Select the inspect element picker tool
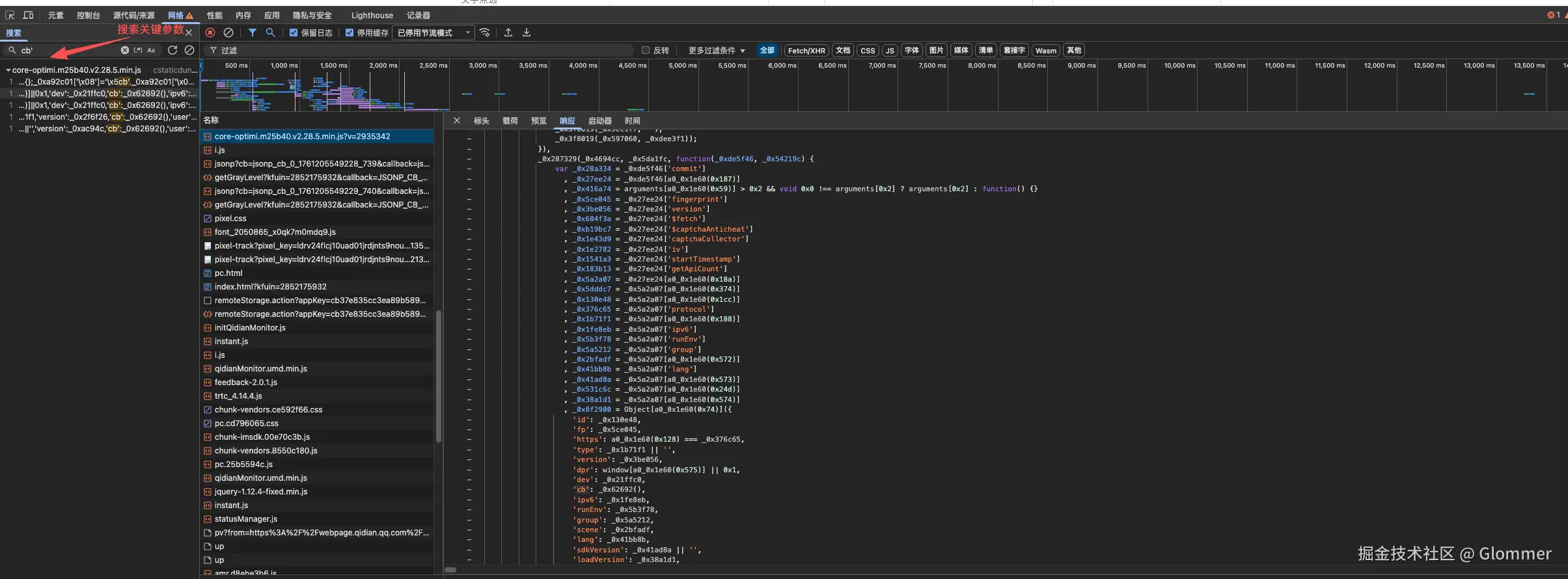1568x579 pixels. click(10, 15)
